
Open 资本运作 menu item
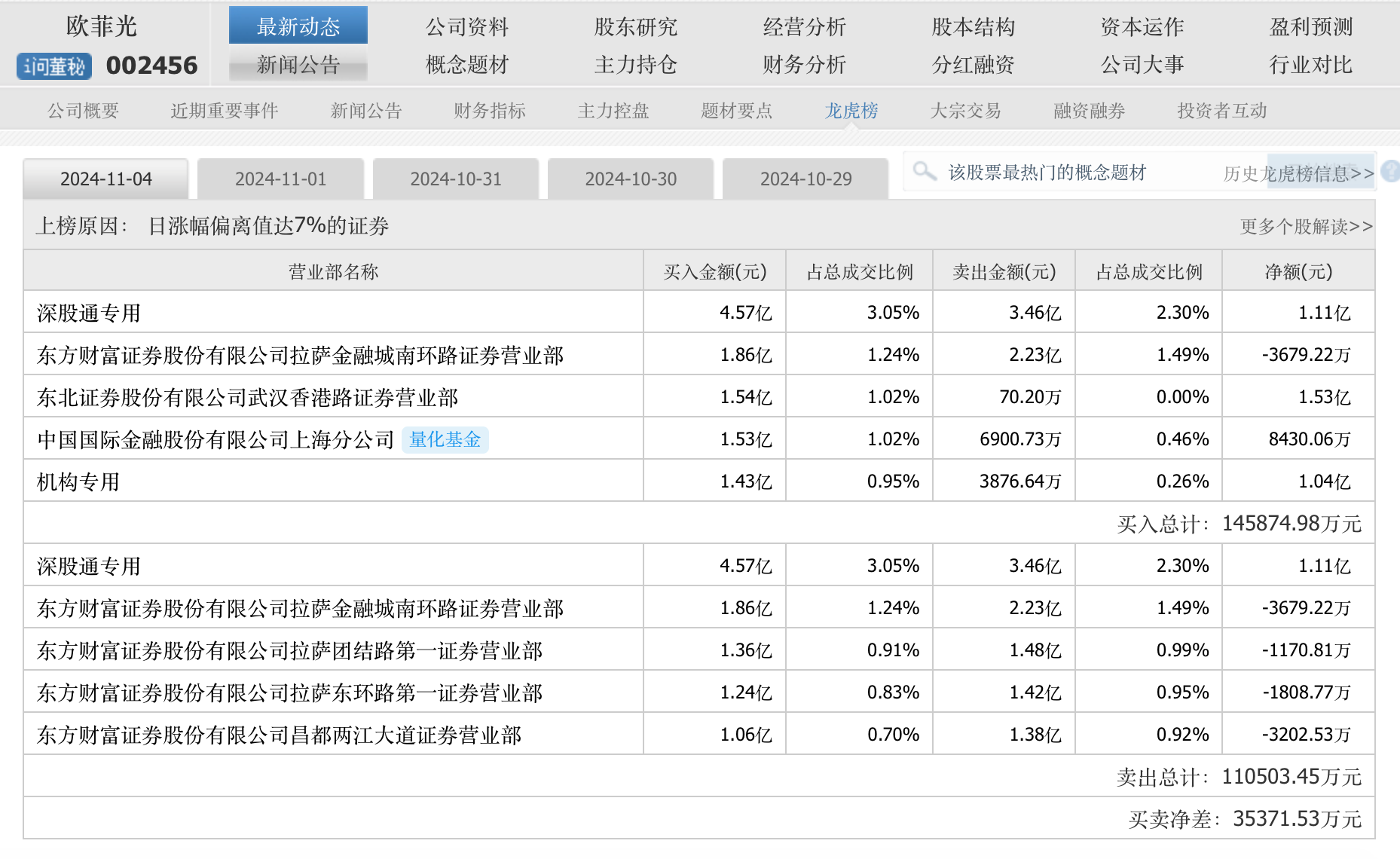point(1142,27)
